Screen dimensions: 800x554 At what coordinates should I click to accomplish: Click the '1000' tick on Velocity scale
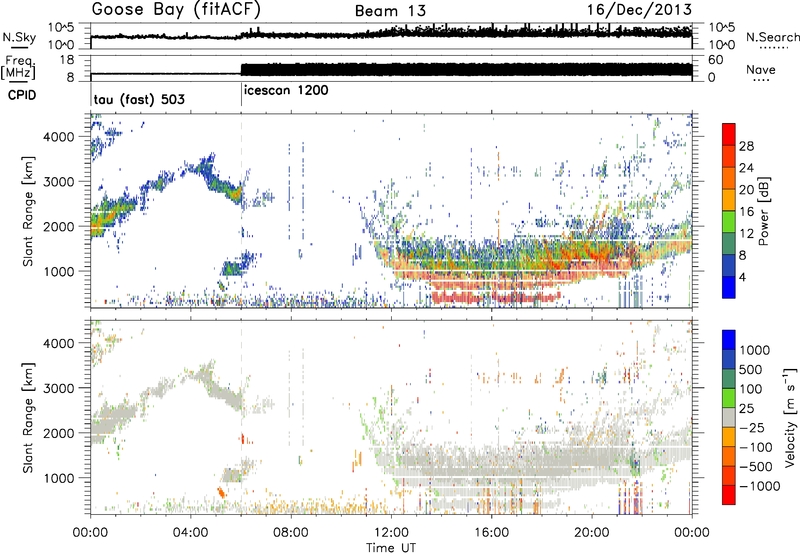[x=755, y=350]
